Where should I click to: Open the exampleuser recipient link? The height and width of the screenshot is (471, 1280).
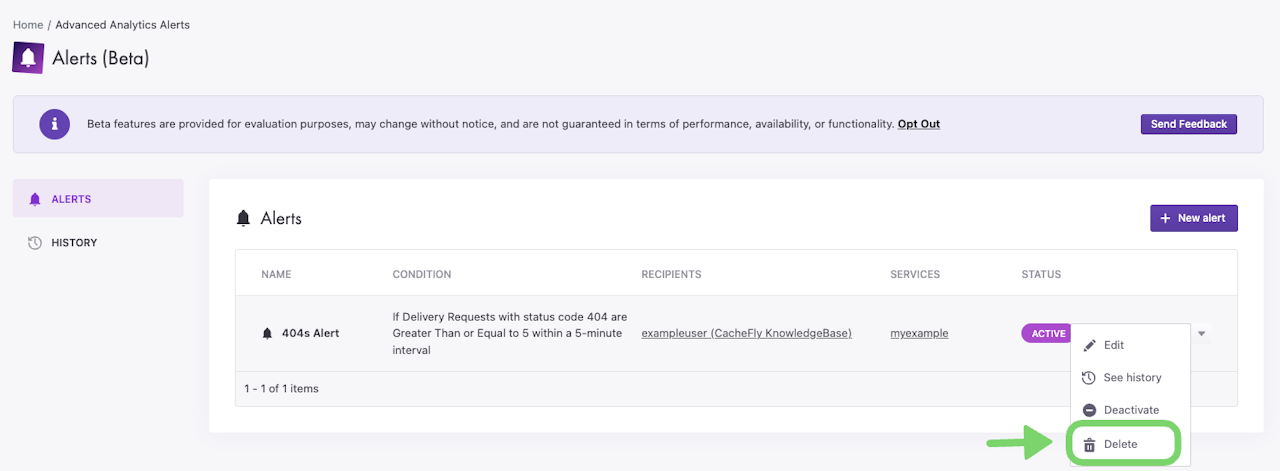coord(746,333)
